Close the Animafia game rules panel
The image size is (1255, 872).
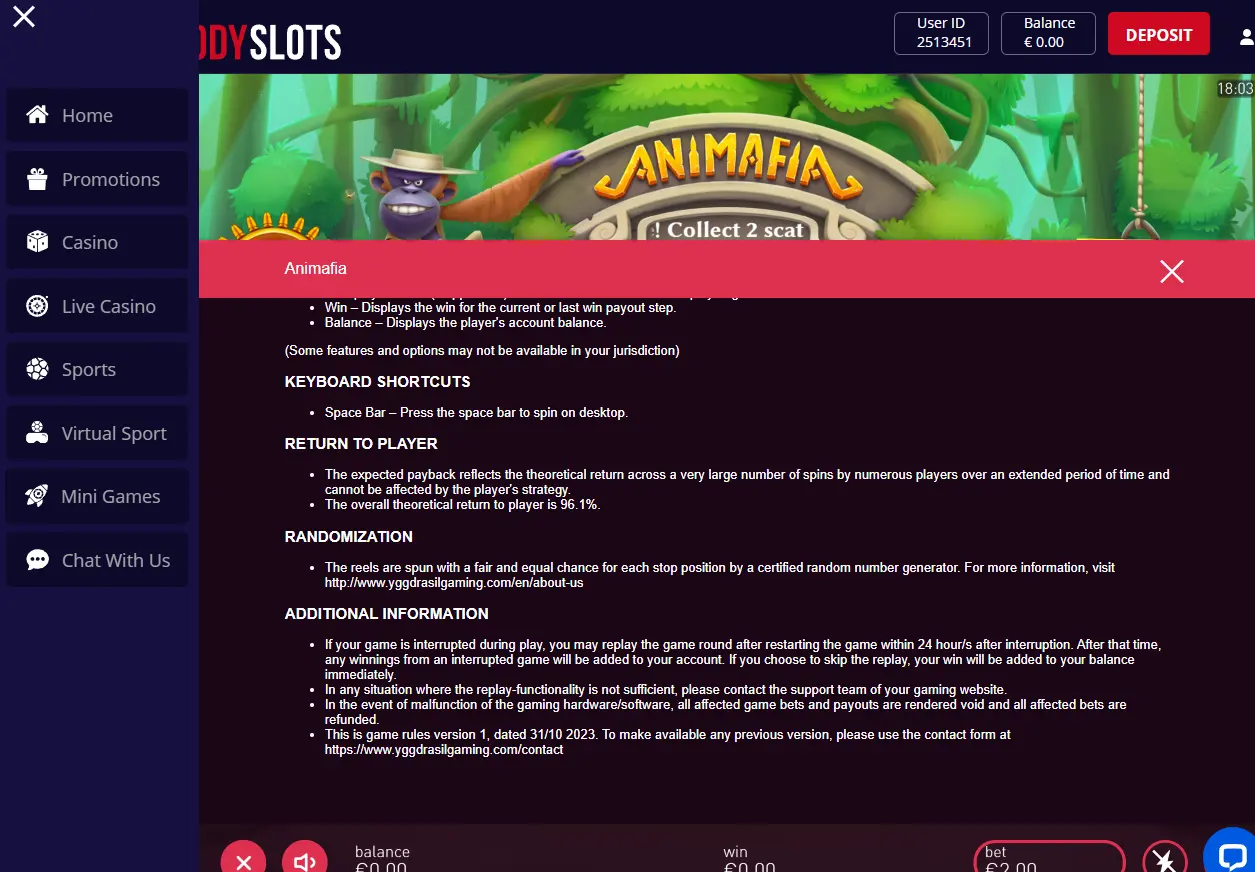1172,271
